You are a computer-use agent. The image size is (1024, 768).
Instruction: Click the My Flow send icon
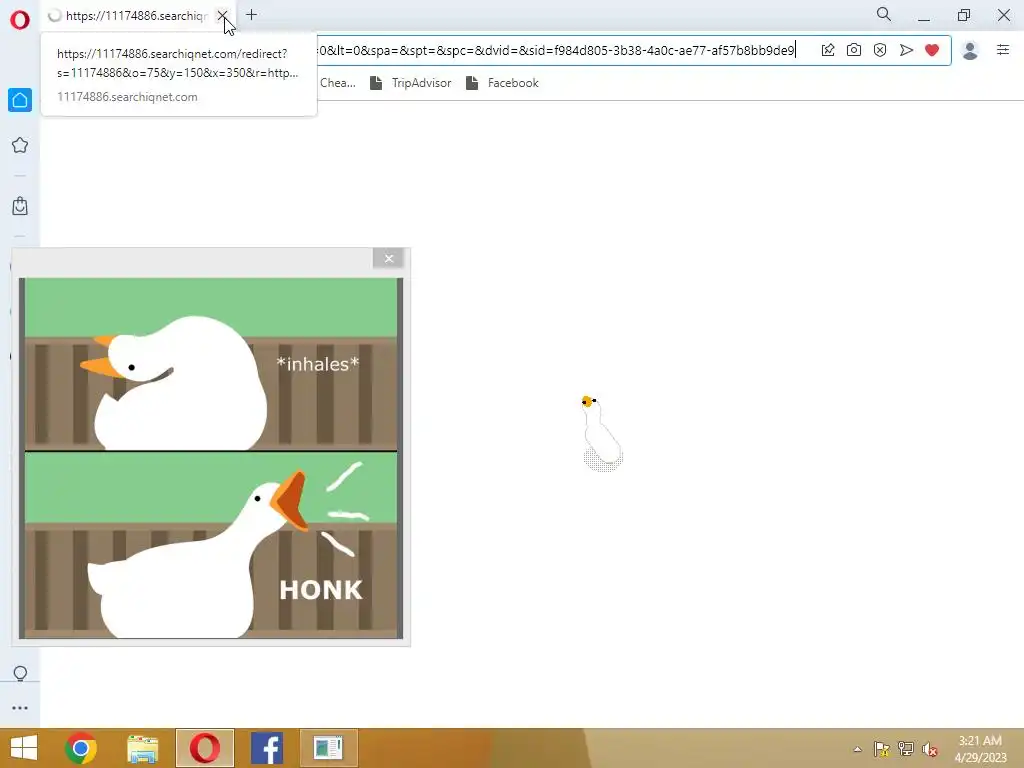[x=906, y=50]
